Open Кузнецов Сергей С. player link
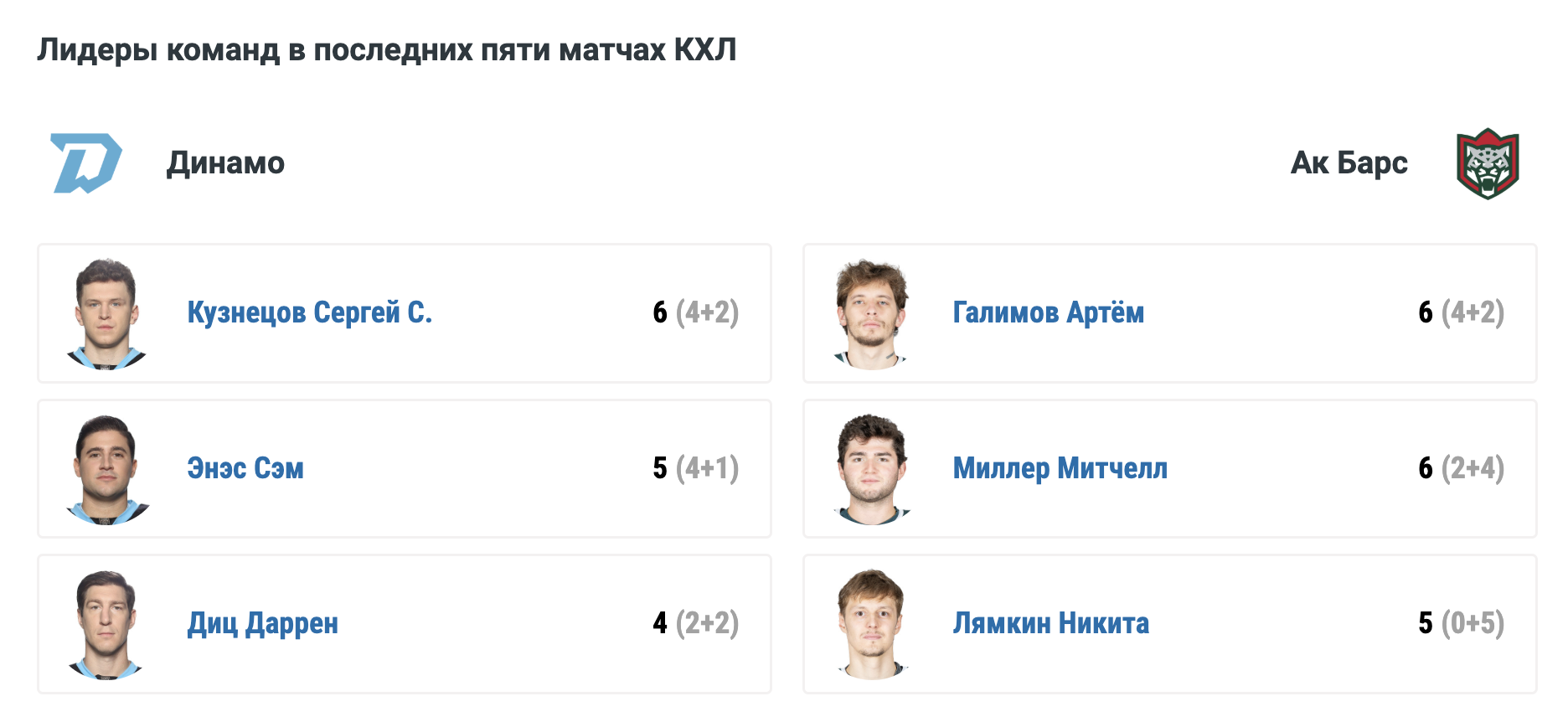Image resolution: width=1568 pixels, height=717 pixels. 309,312
